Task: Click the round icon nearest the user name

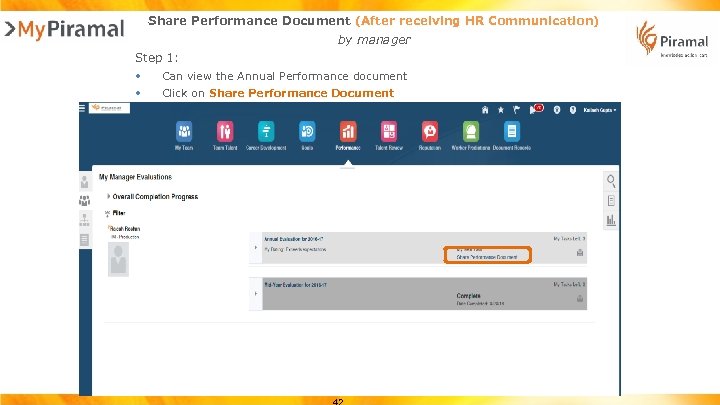Action: click(573, 110)
